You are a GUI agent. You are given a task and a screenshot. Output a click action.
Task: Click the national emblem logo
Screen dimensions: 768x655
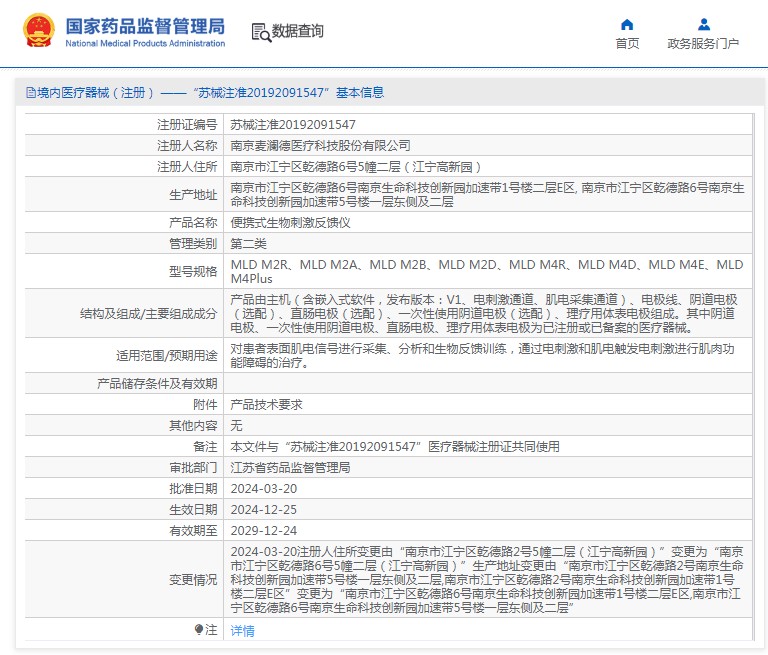coord(39,30)
